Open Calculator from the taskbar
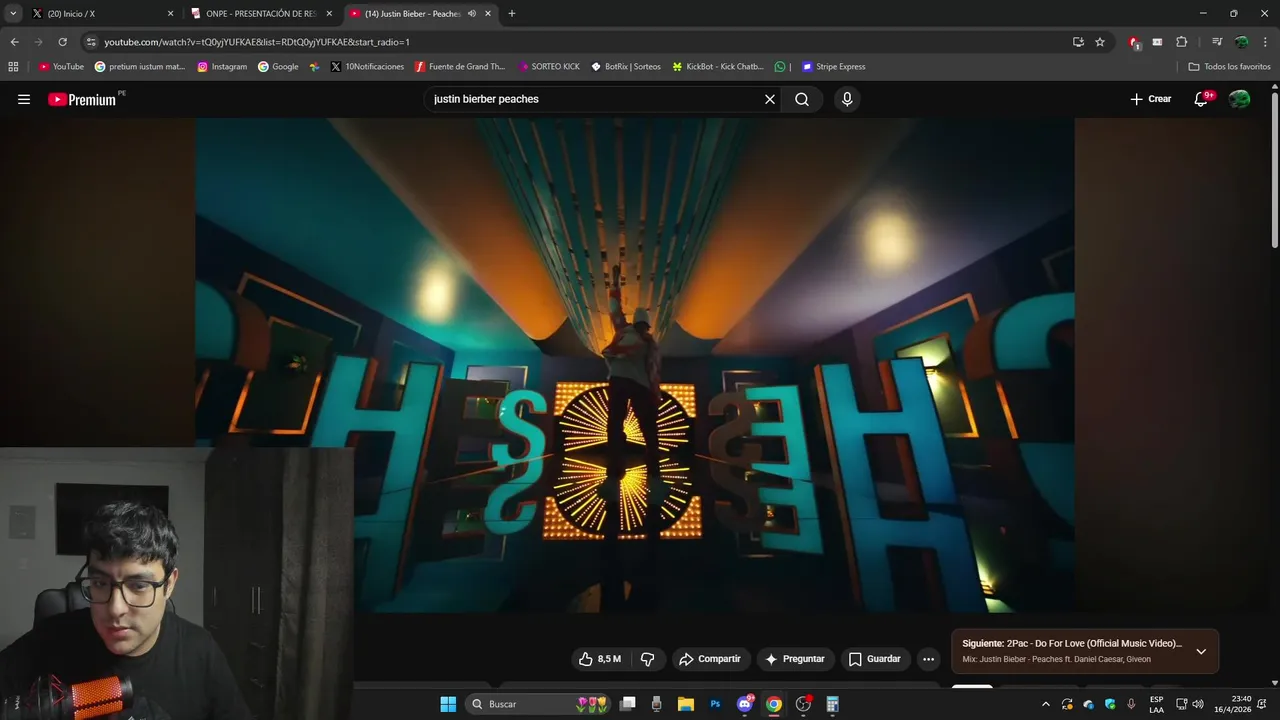 (x=832, y=704)
